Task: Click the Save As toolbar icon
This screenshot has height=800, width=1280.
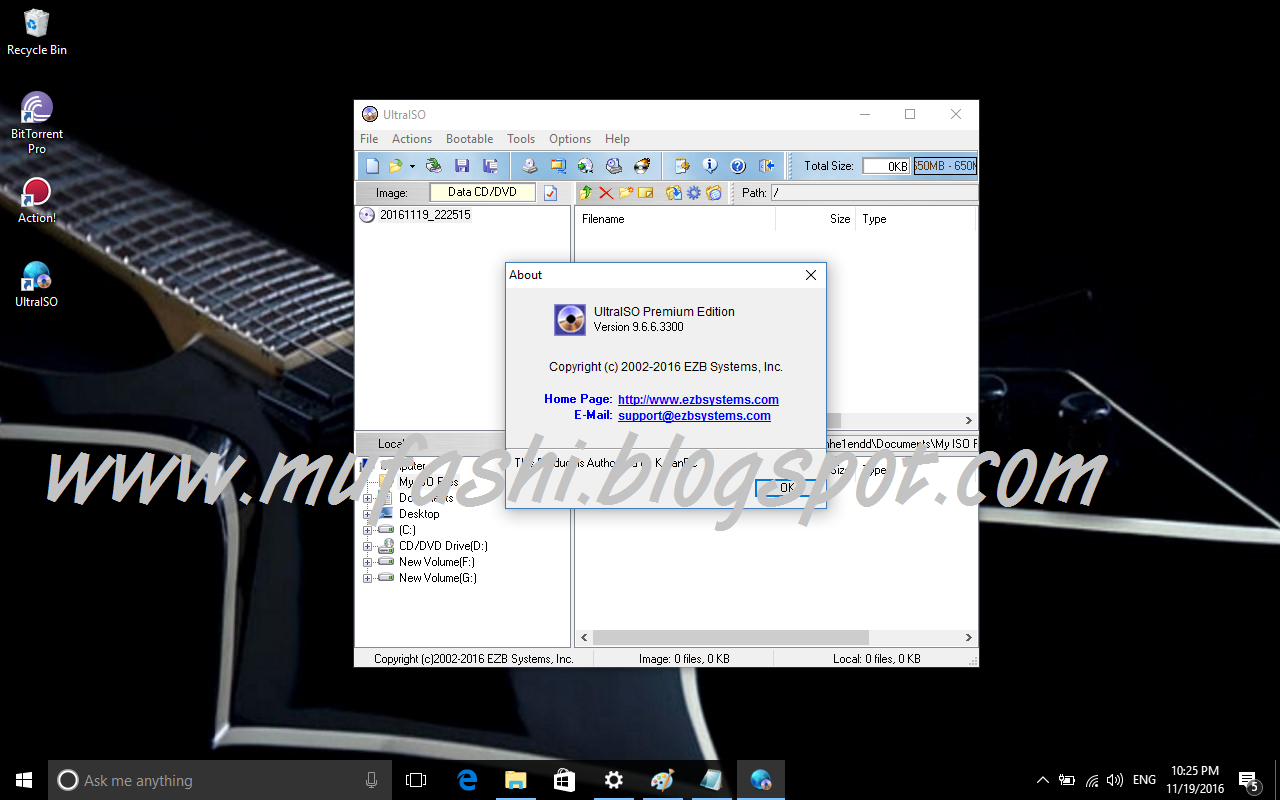Action: [491, 166]
